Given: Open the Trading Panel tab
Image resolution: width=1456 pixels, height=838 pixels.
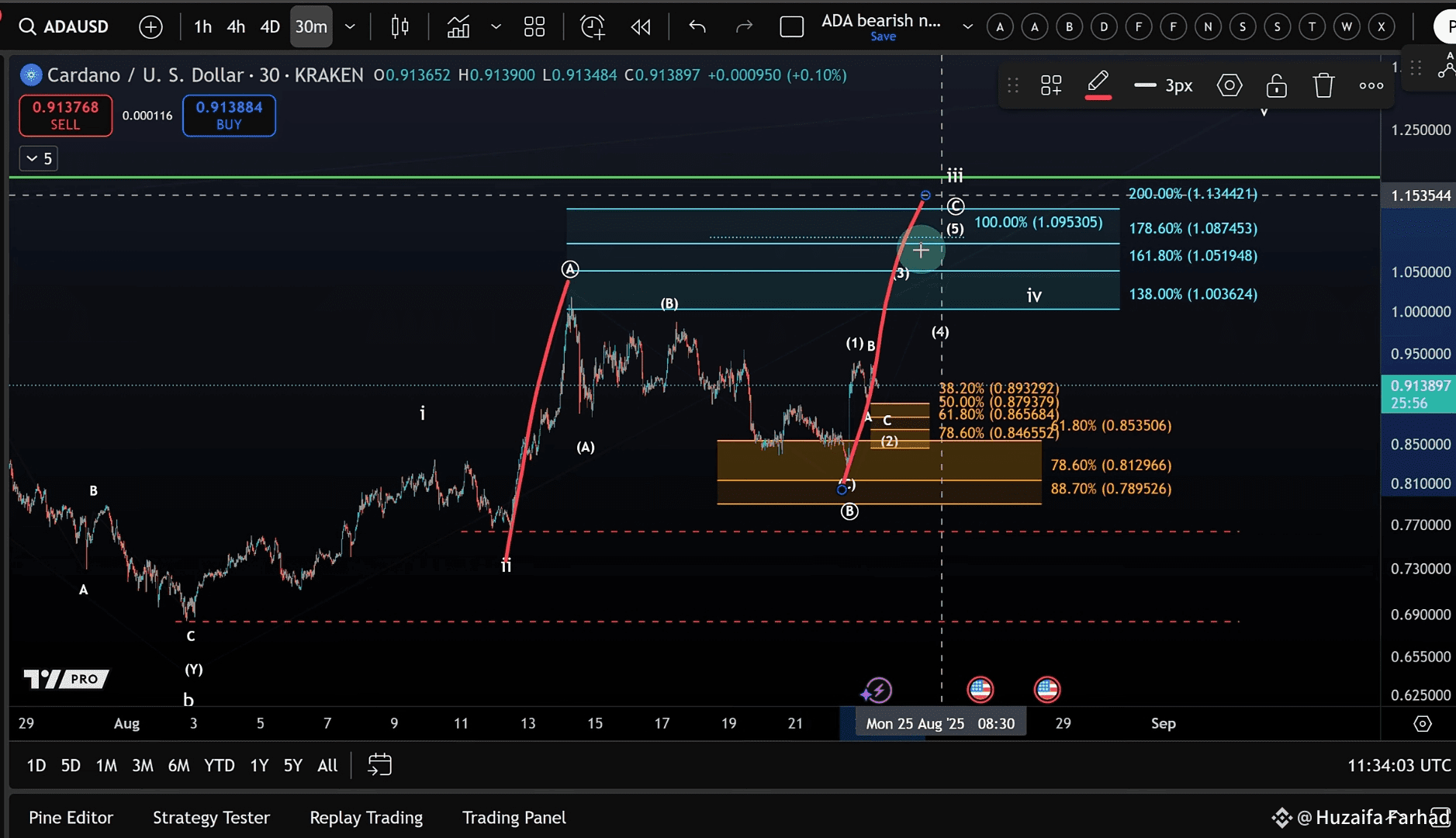Looking at the screenshot, I should [514, 817].
